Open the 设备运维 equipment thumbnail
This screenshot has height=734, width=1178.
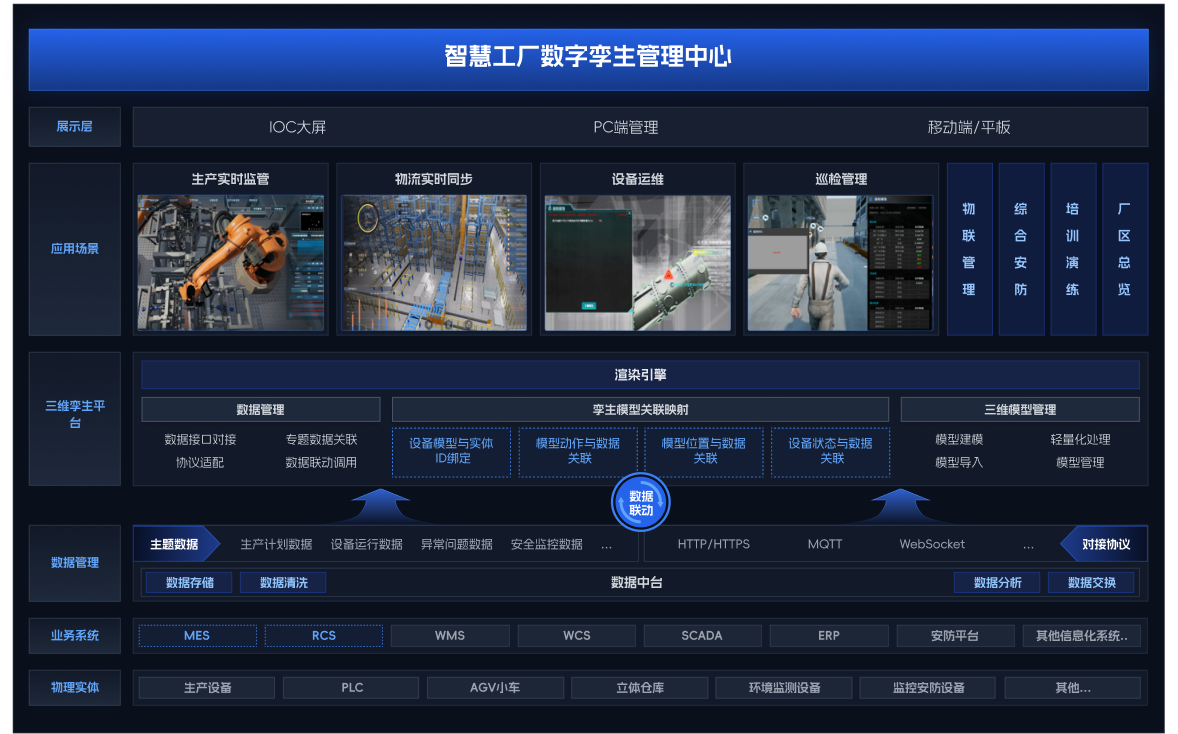coord(637,262)
